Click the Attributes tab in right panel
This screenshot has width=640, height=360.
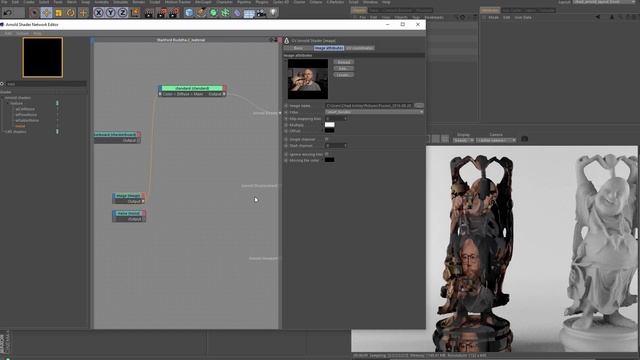[489, 10]
